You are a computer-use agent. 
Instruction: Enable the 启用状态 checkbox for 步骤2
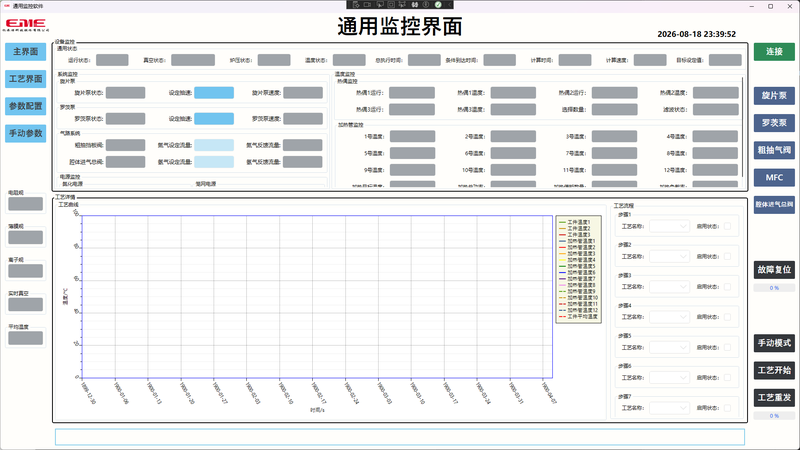click(728, 257)
